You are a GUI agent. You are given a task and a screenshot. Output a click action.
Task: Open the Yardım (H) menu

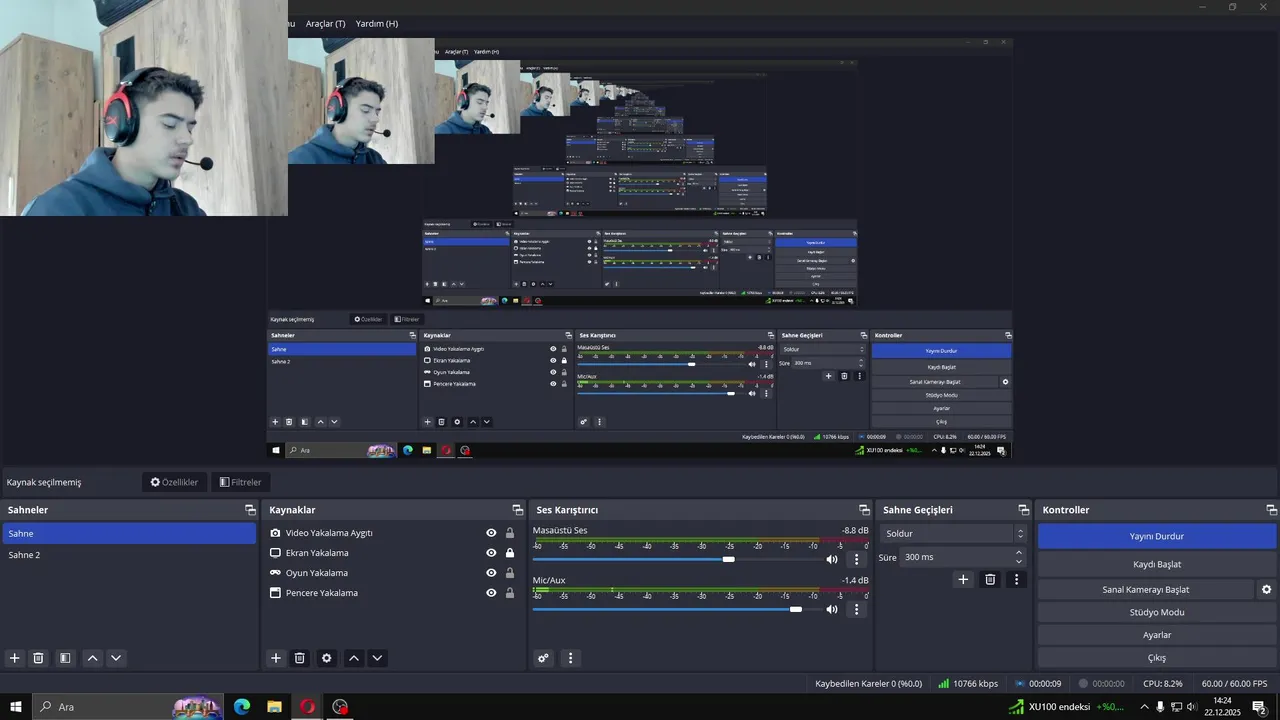click(x=377, y=23)
